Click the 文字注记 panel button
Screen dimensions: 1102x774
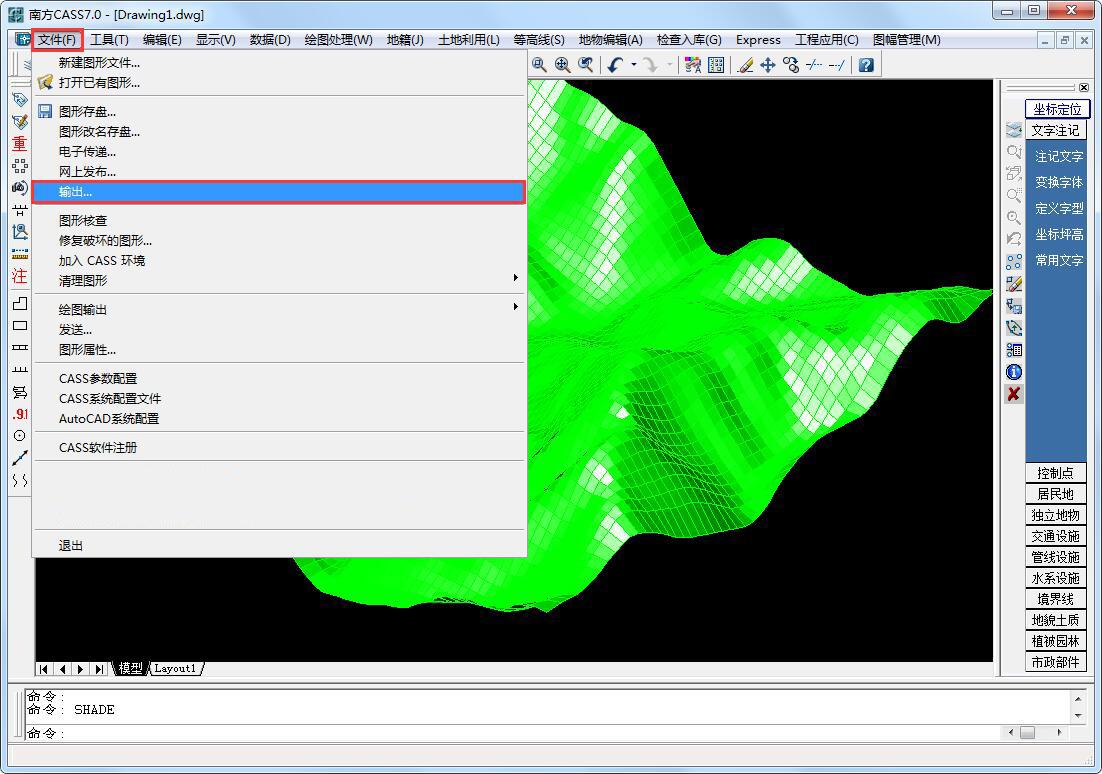[1055, 130]
